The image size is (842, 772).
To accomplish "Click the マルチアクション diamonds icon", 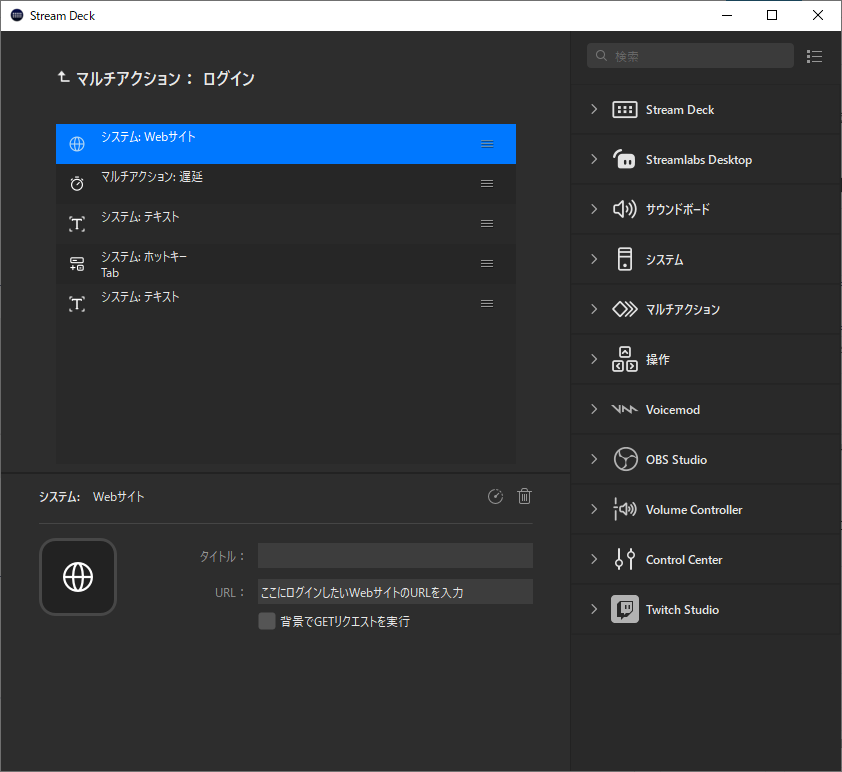I will click(625, 309).
